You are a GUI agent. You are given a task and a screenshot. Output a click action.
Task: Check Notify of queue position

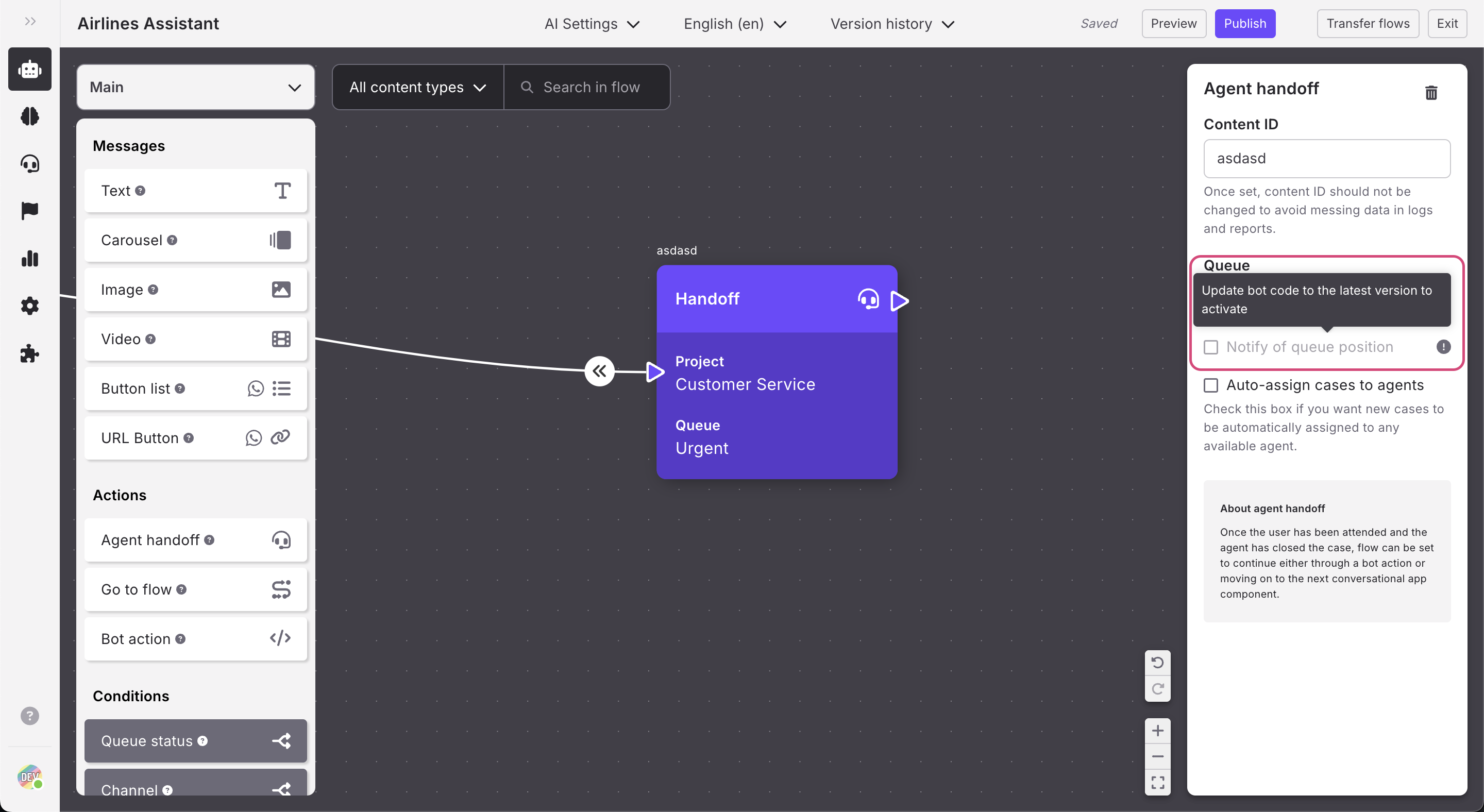click(x=1210, y=347)
